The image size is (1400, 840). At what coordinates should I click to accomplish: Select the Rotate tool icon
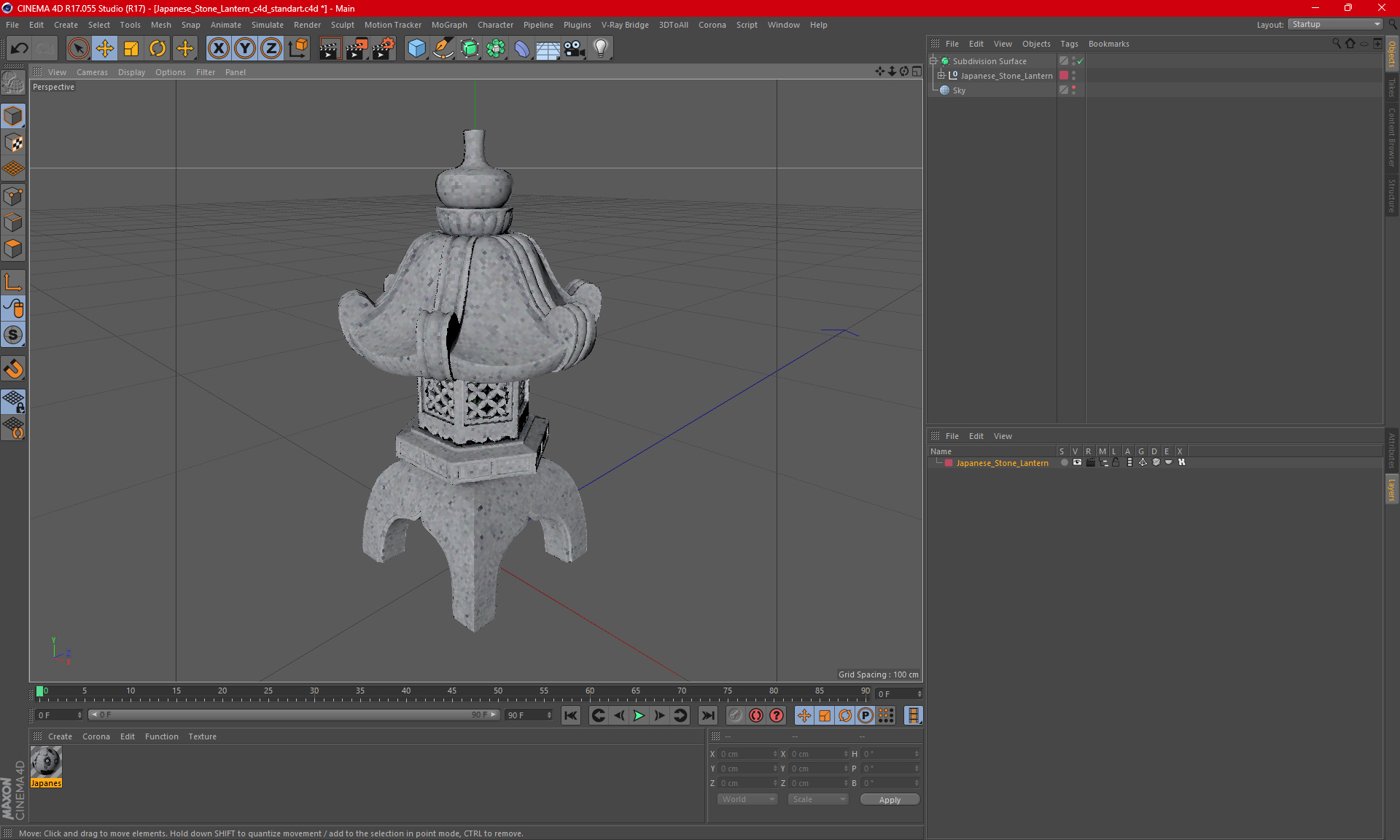tap(157, 49)
